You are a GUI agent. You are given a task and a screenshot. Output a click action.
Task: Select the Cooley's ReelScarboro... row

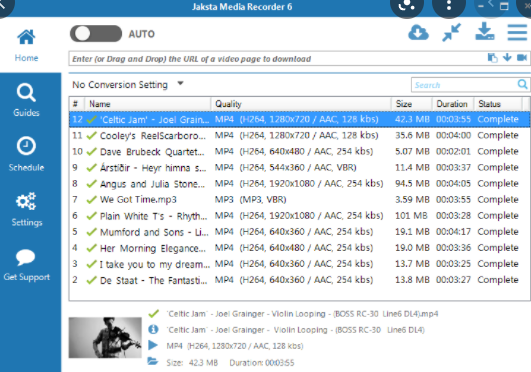[x=299, y=136]
